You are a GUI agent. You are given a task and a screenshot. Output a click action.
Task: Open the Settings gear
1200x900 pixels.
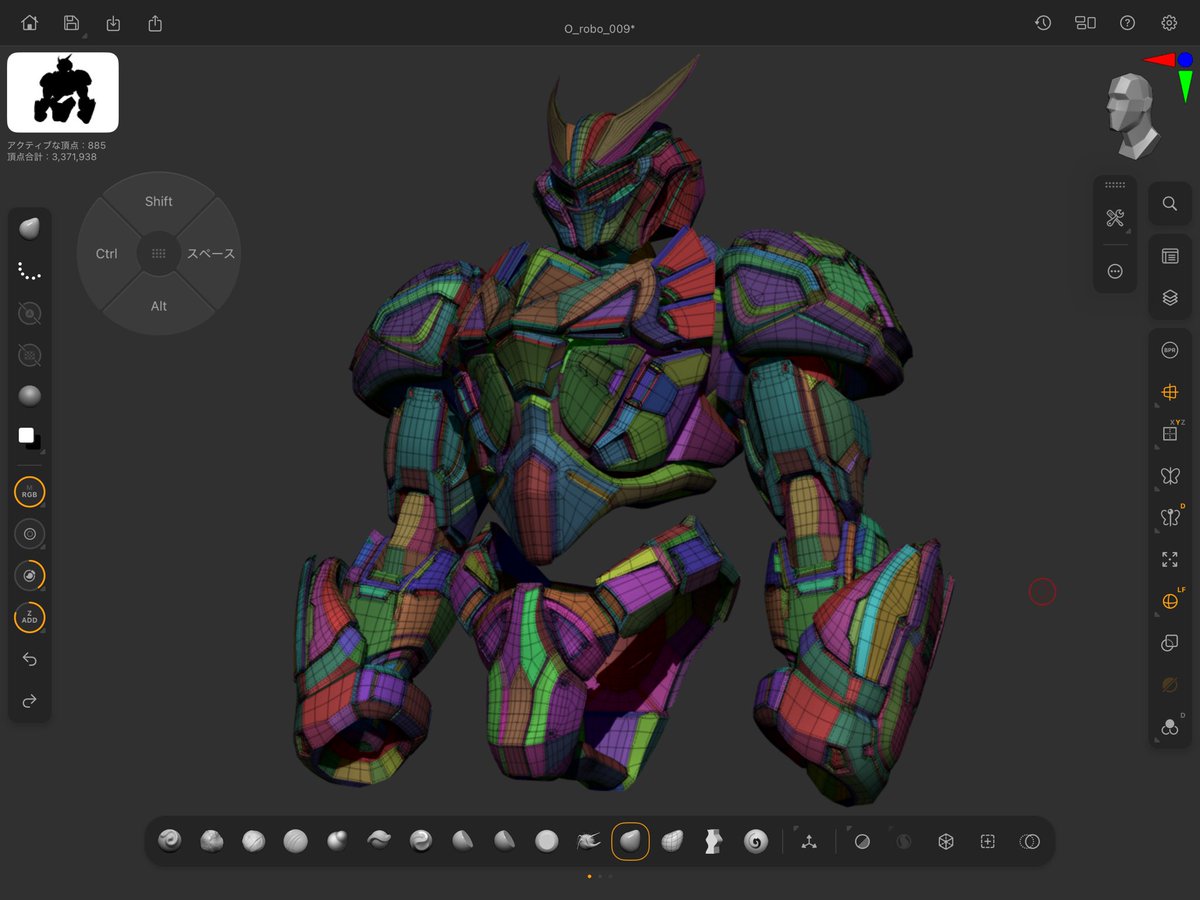pos(1169,23)
